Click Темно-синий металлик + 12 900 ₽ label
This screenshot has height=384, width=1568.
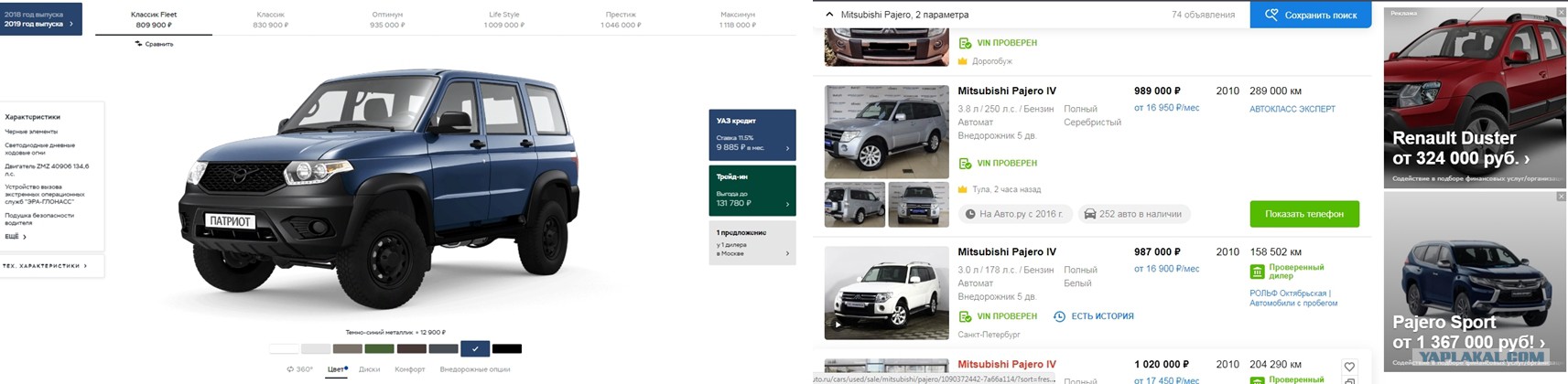[x=395, y=333]
